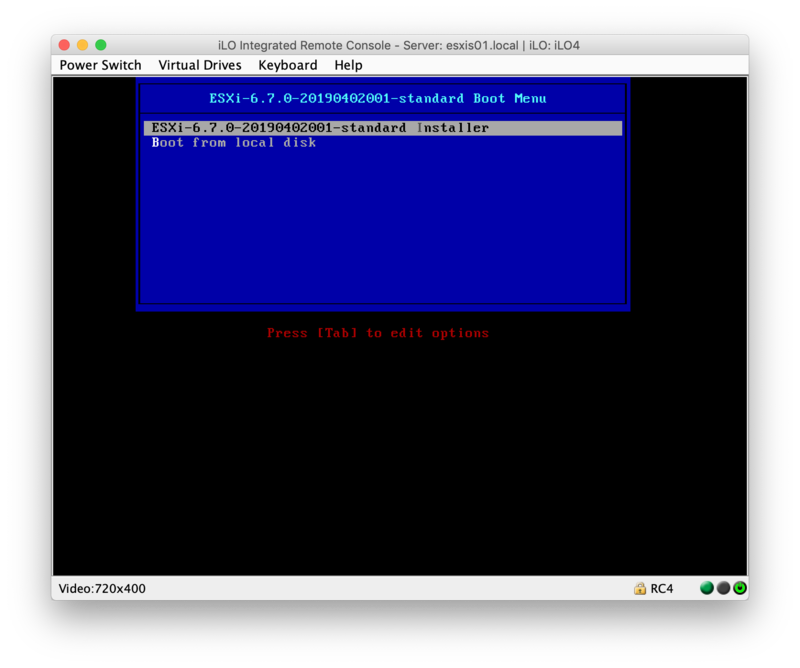
Task: Open the Power Switch menu
Action: click(x=100, y=65)
